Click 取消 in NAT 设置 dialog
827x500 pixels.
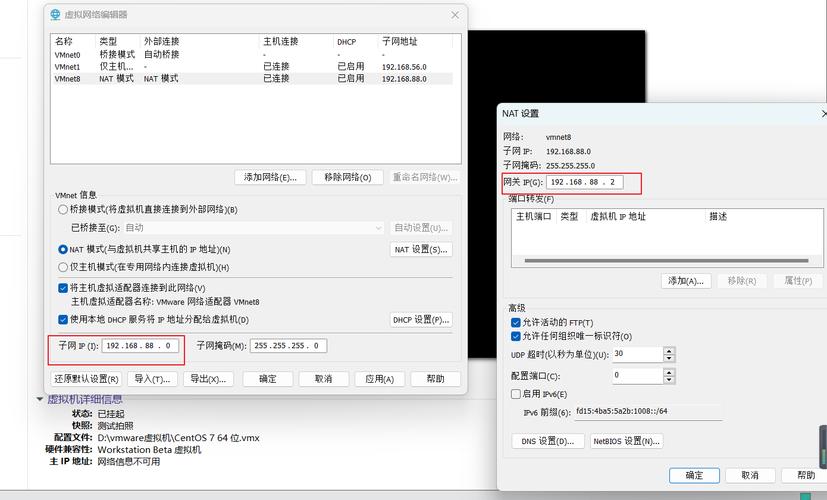750,475
